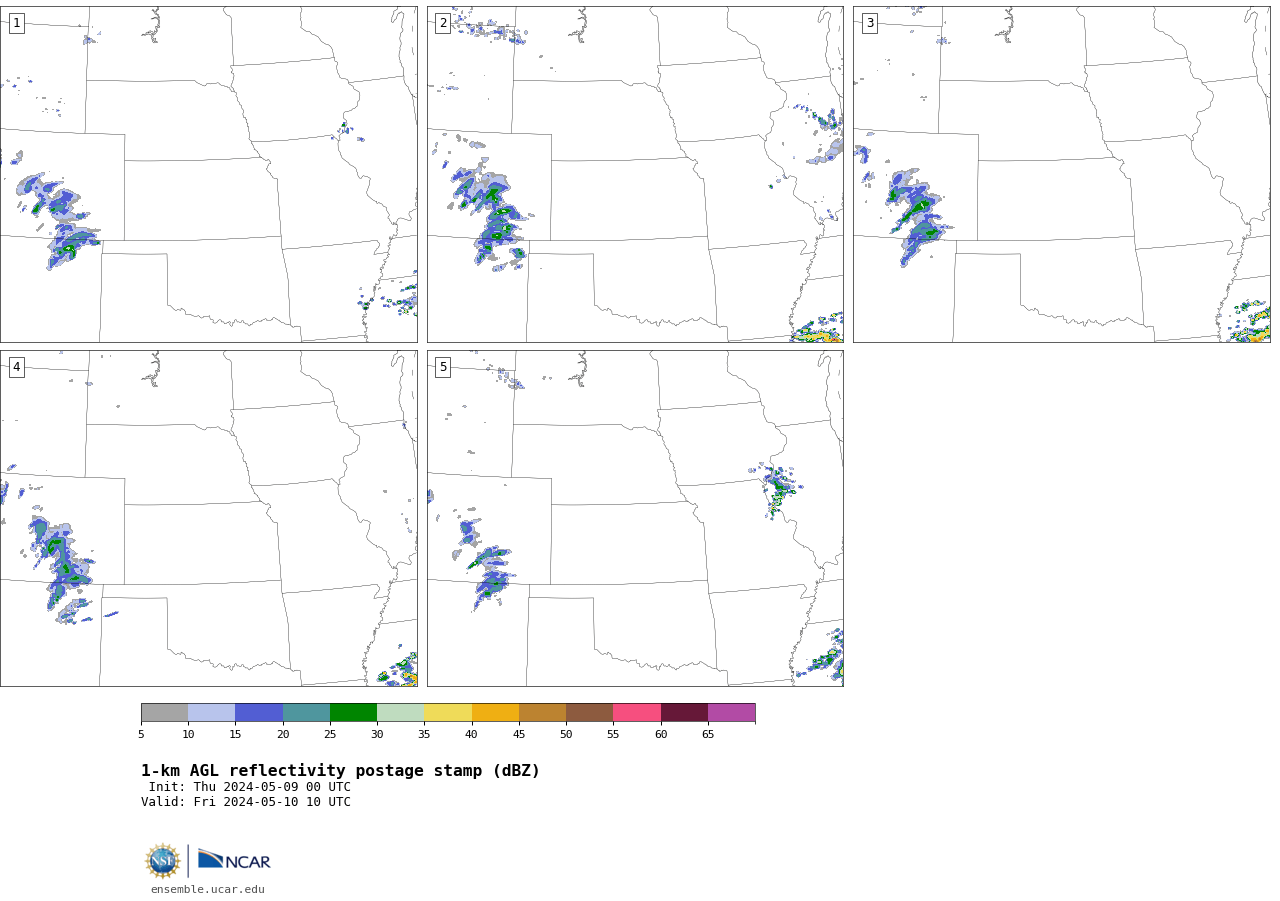Image resolution: width=1280 pixels, height=901 pixels.
Task: Click the number label 5 box
Action: pyautogui.click(x=443, y=367)
